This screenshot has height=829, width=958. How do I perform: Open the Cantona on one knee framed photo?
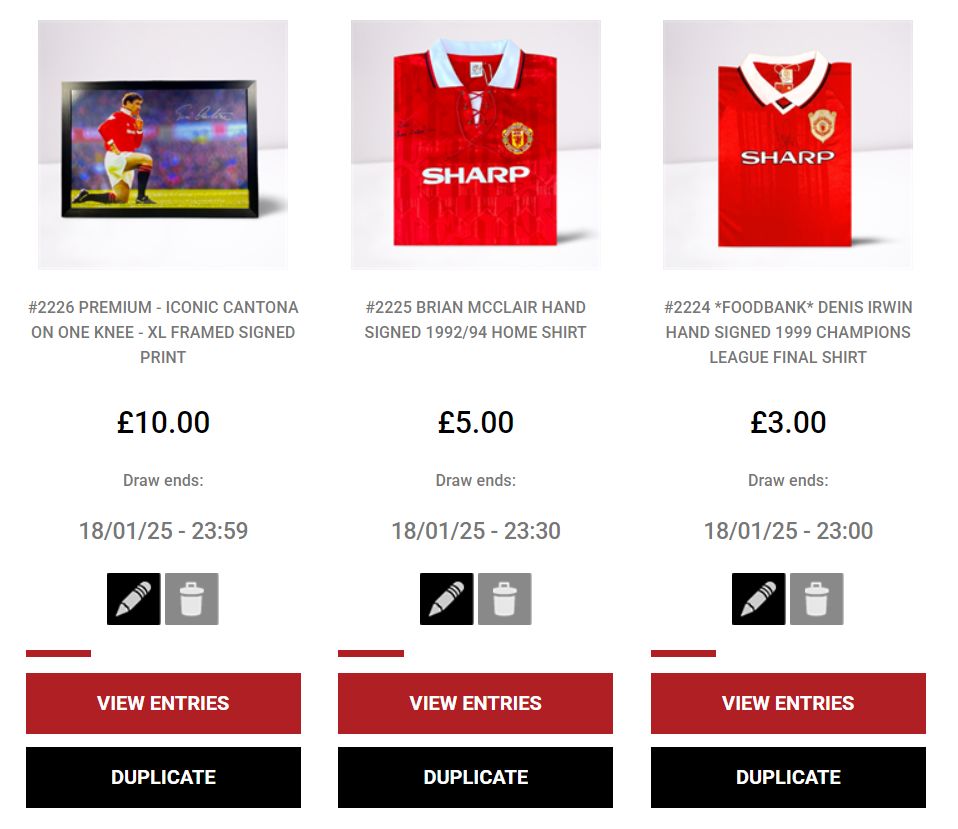pos(163,145)
